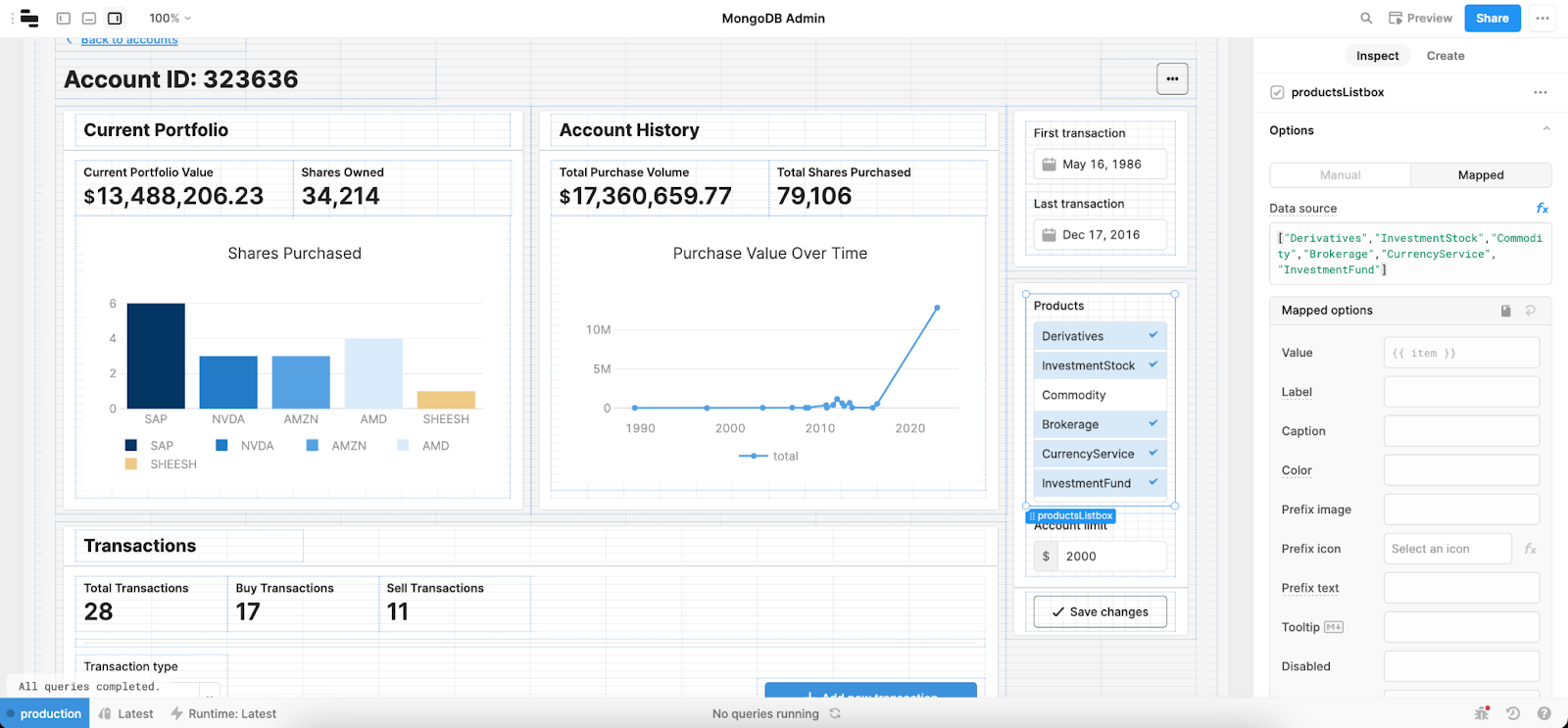This screenshot has width=1568, height=728.
Task: Switch options mode to Mapped
Action: tap(1481, 175)
